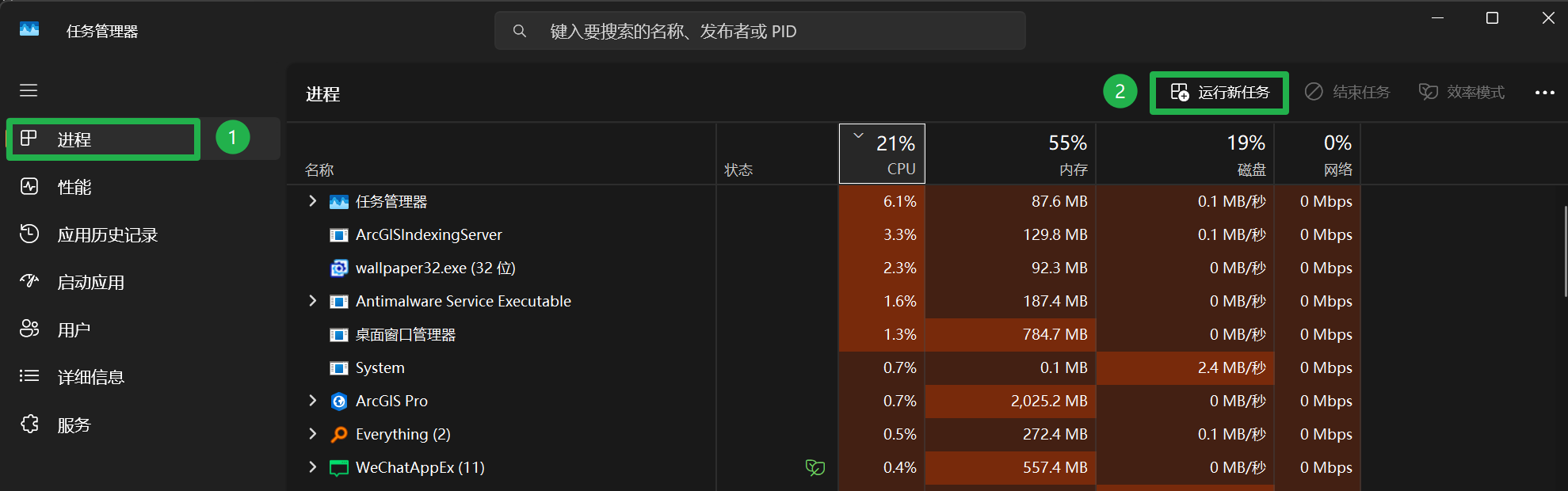Select the Services (服务) gear icon

[x=29, y=424]
